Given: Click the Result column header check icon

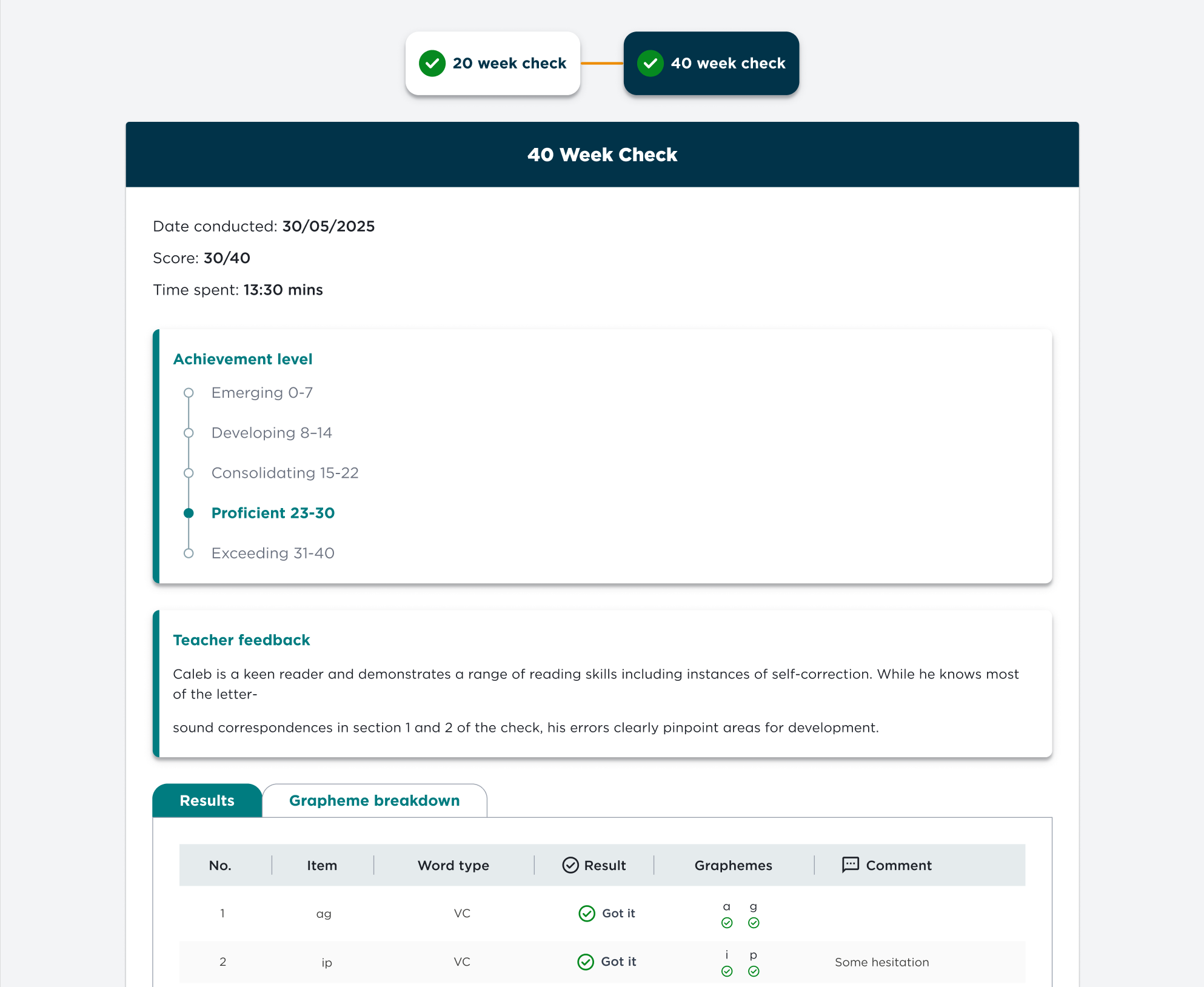Looking at the screenshot, I should [x=570, y=865].
